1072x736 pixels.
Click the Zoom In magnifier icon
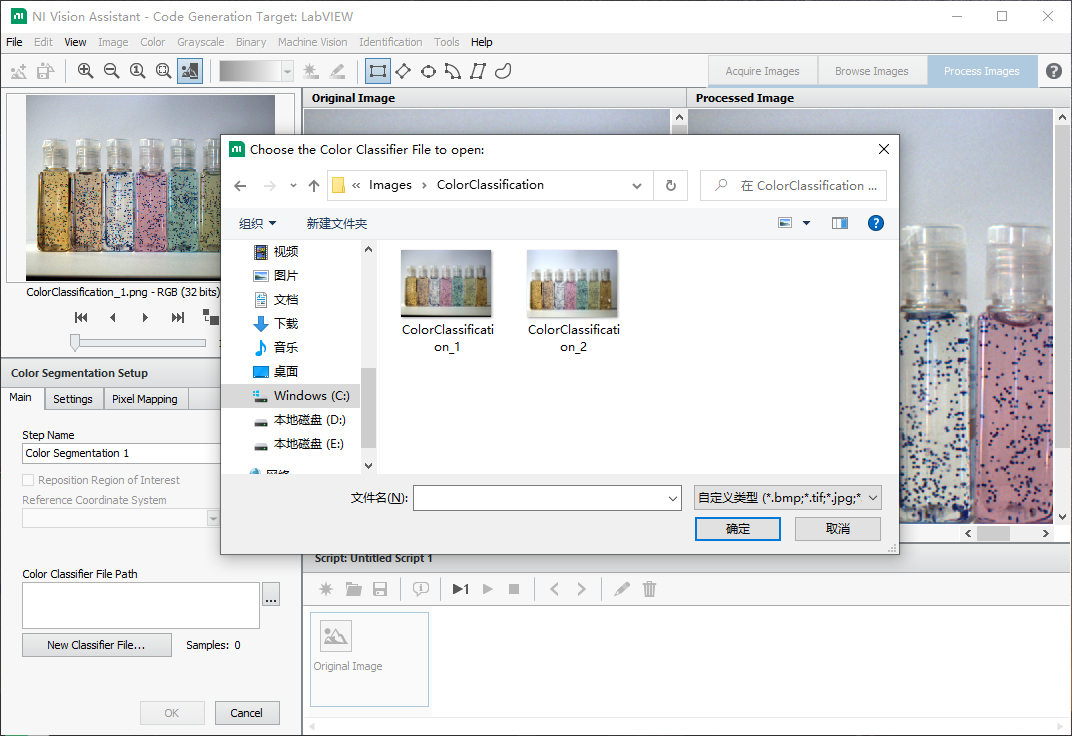(86, 71)
